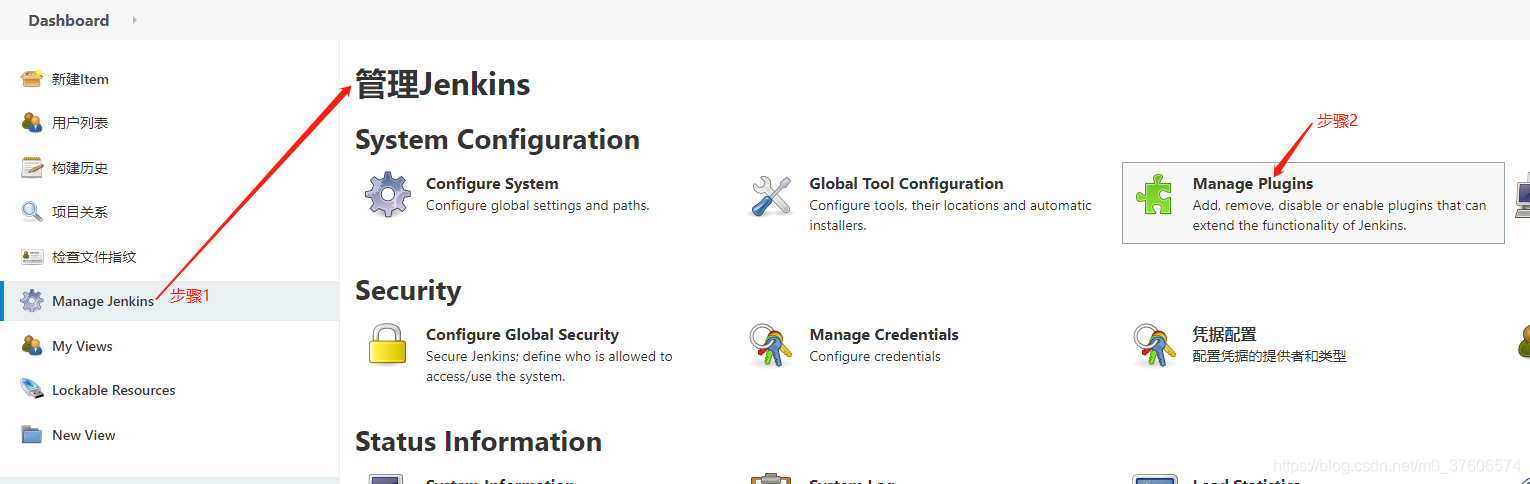Viewport: 1530px width, 484px height.
Task: Open 项目关系 link in sidebar
Action: coord(80,212)
